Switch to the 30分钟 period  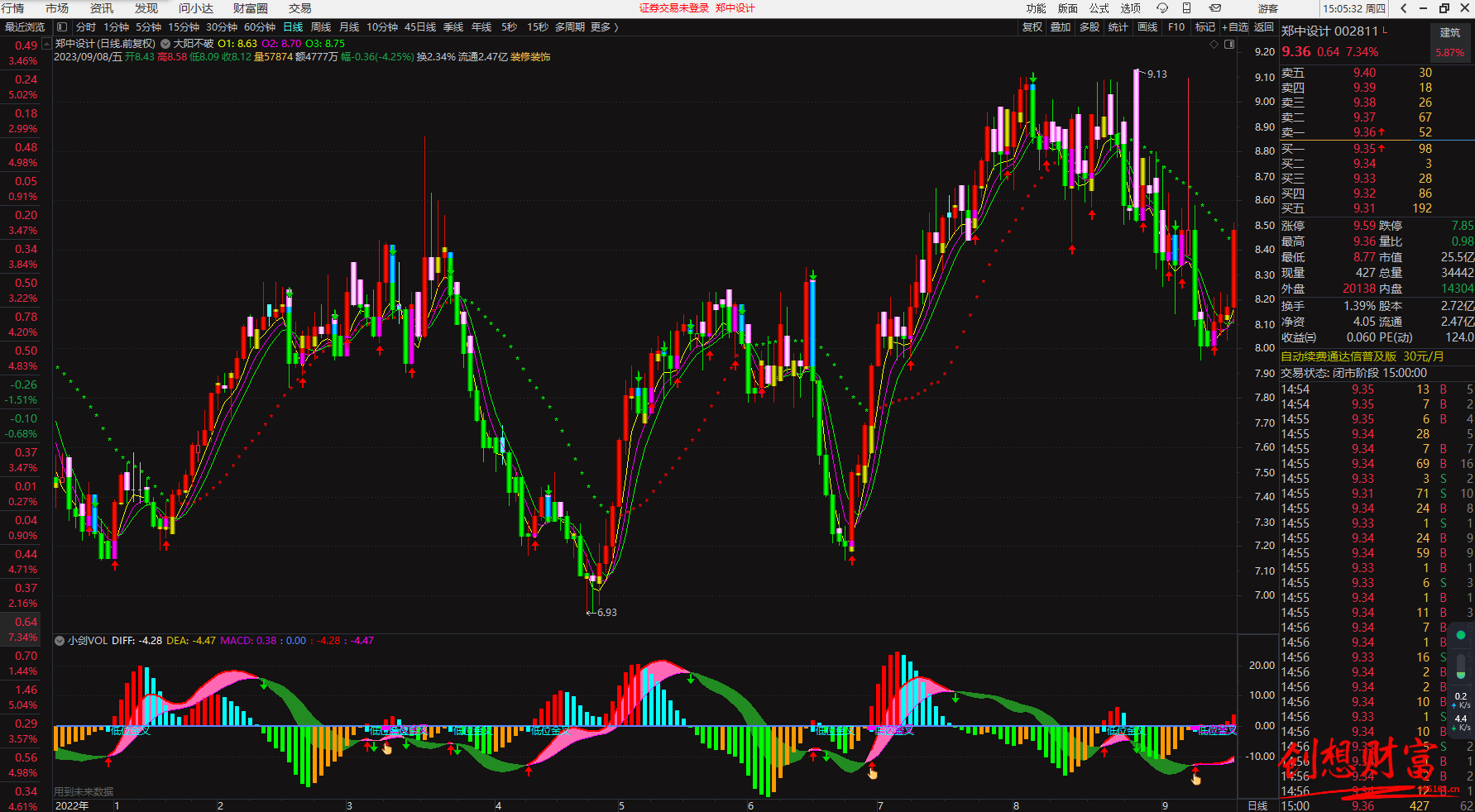click(222, 27)
